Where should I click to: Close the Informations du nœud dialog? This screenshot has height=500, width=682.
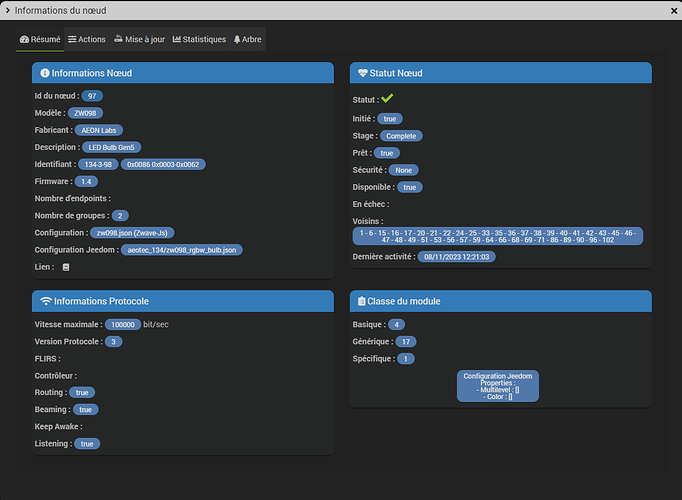pos(669,9)
